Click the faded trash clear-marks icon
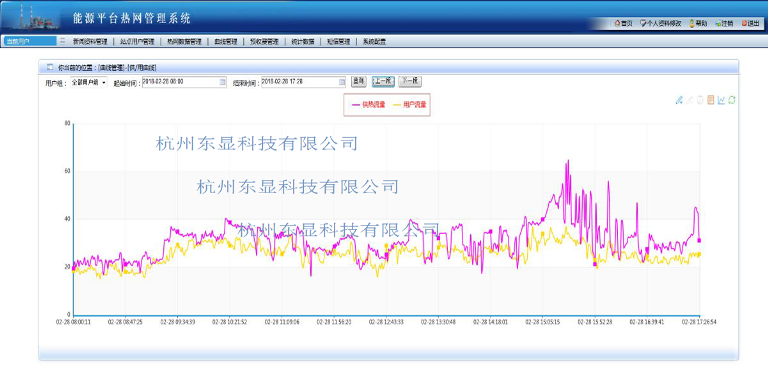 700,100
